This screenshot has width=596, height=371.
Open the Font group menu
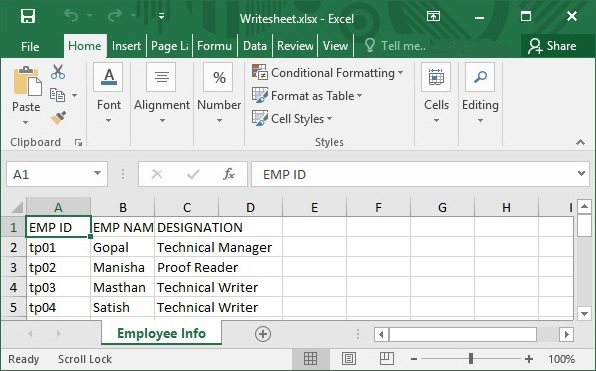pos(109,94)
